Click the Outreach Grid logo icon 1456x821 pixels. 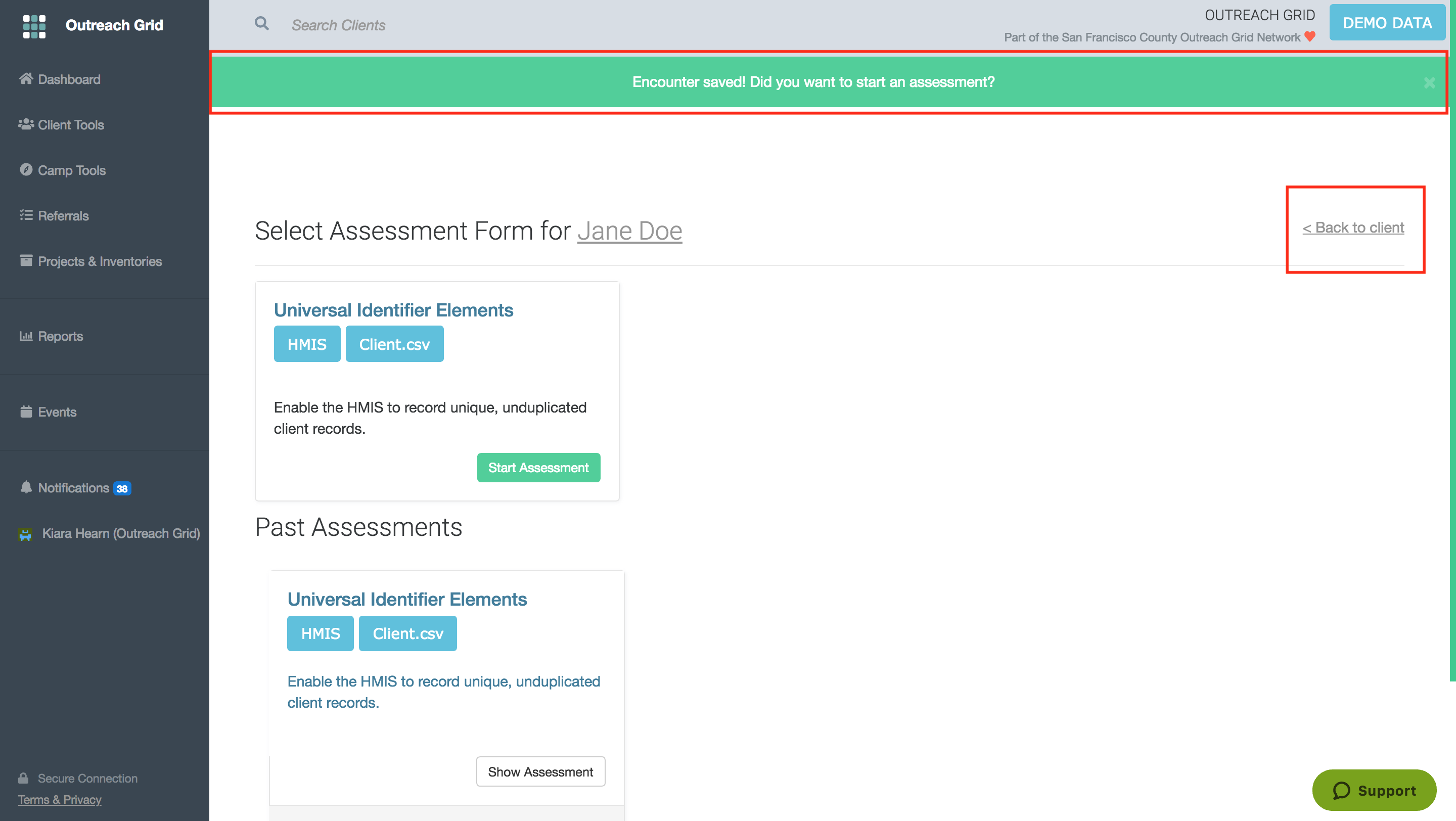pyautogui.click(x=34, y=26)
